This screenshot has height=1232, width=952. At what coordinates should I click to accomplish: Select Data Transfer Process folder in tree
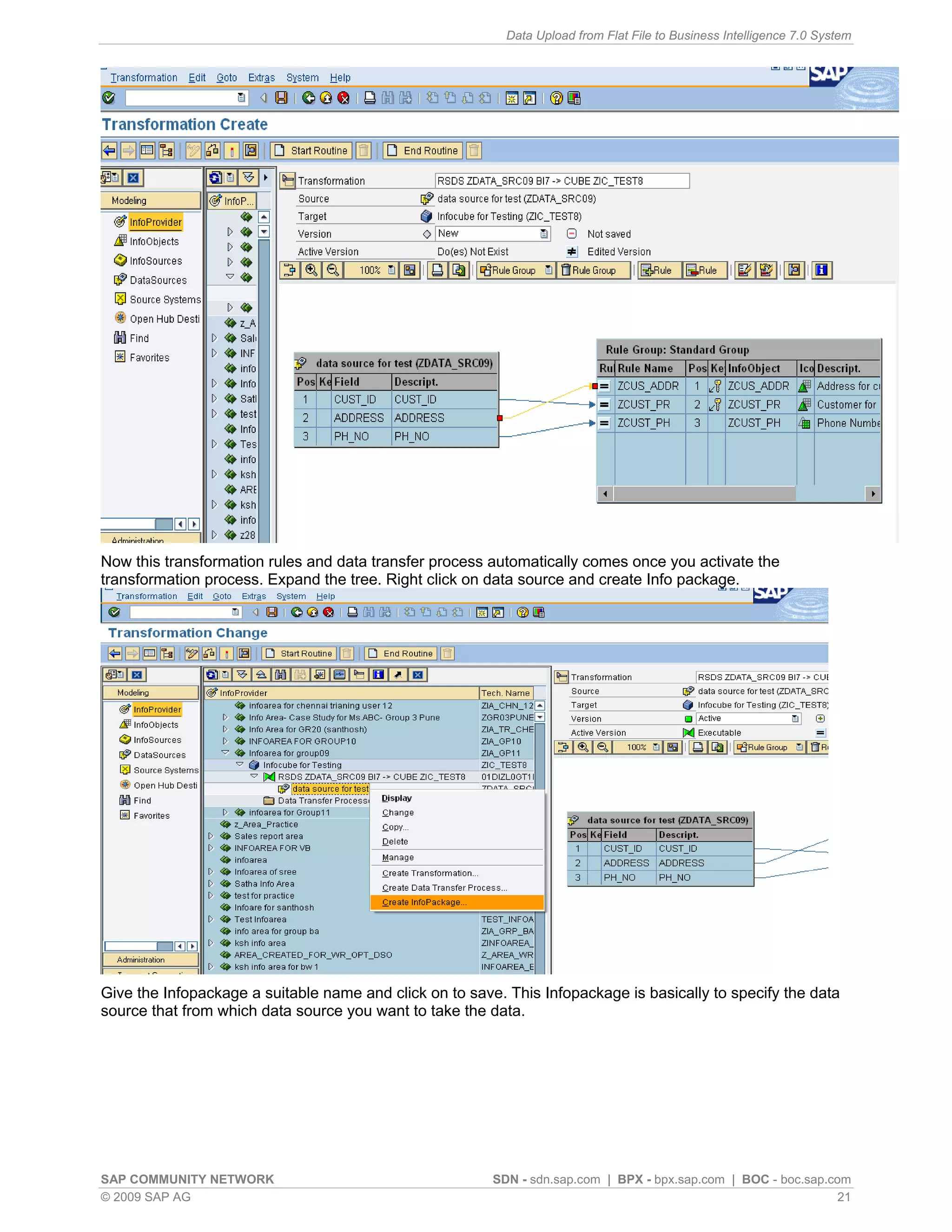pos(317,801)
